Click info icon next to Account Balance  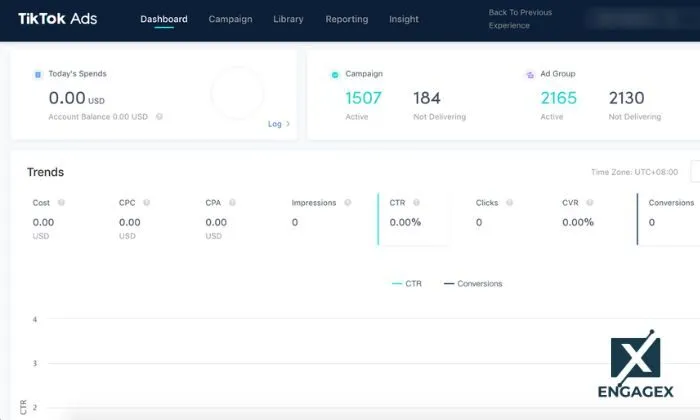click(x=159, y=117)
